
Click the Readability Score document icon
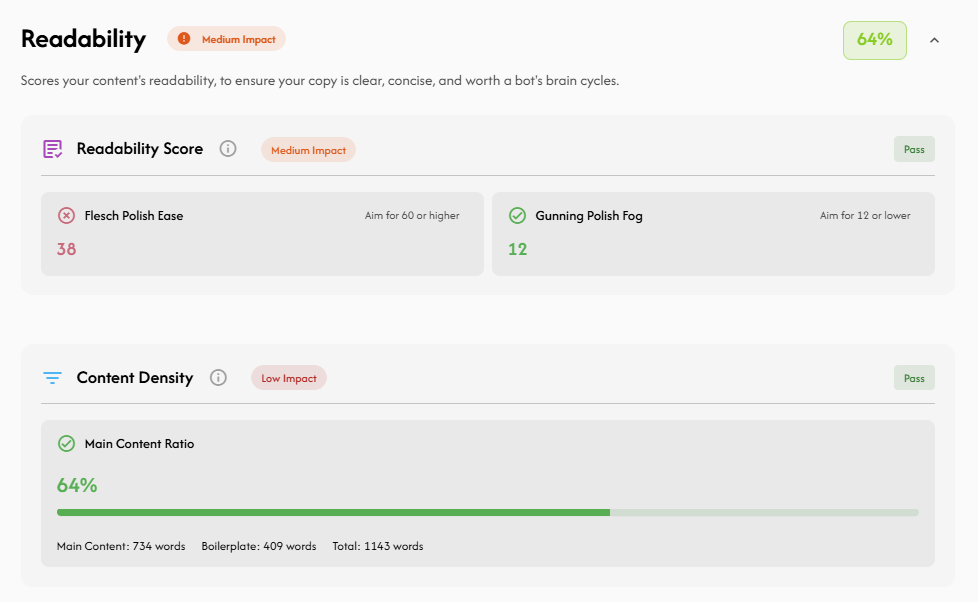tap(52, 149)
